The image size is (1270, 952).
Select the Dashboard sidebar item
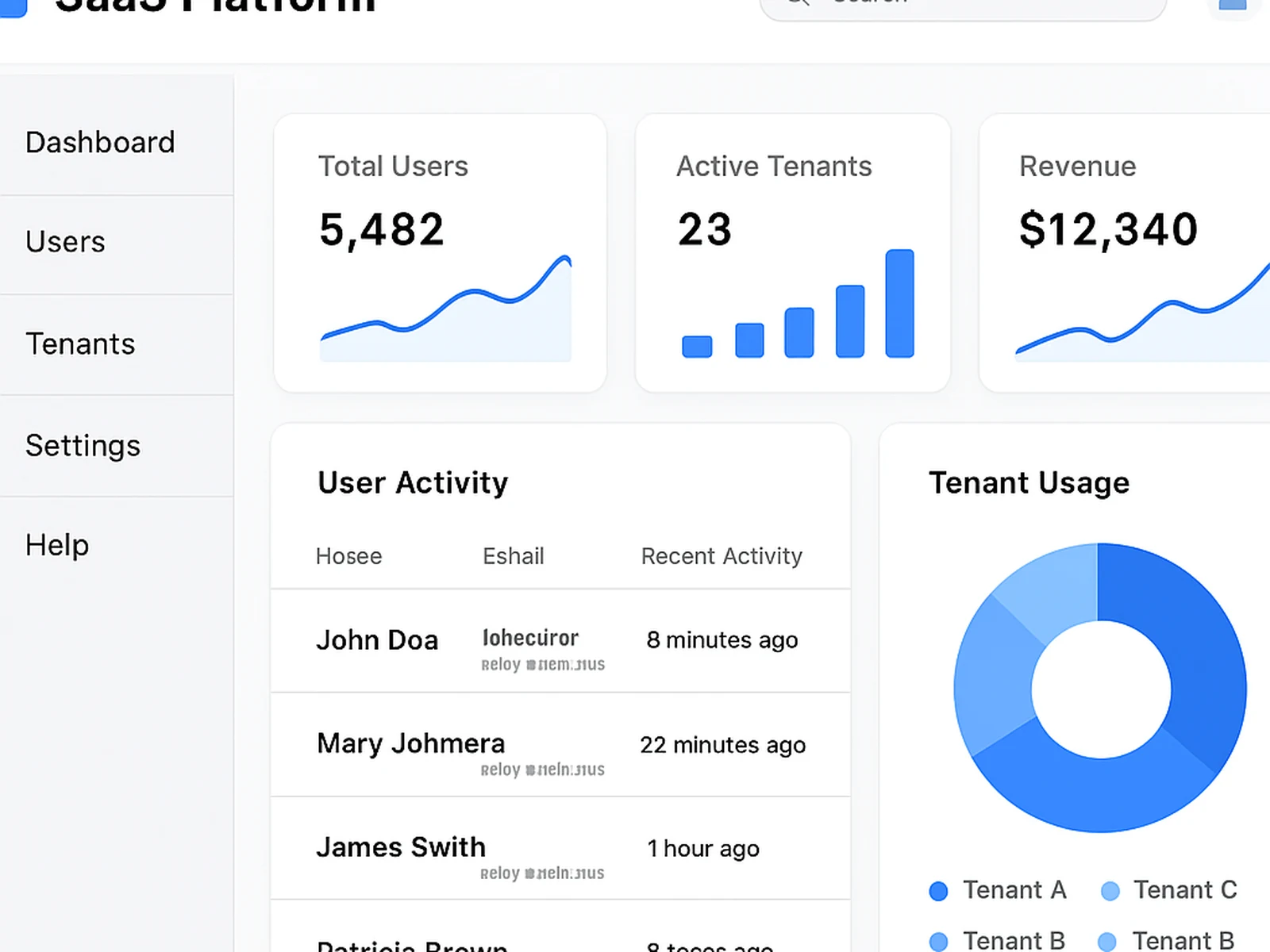(x=100, y=143)
